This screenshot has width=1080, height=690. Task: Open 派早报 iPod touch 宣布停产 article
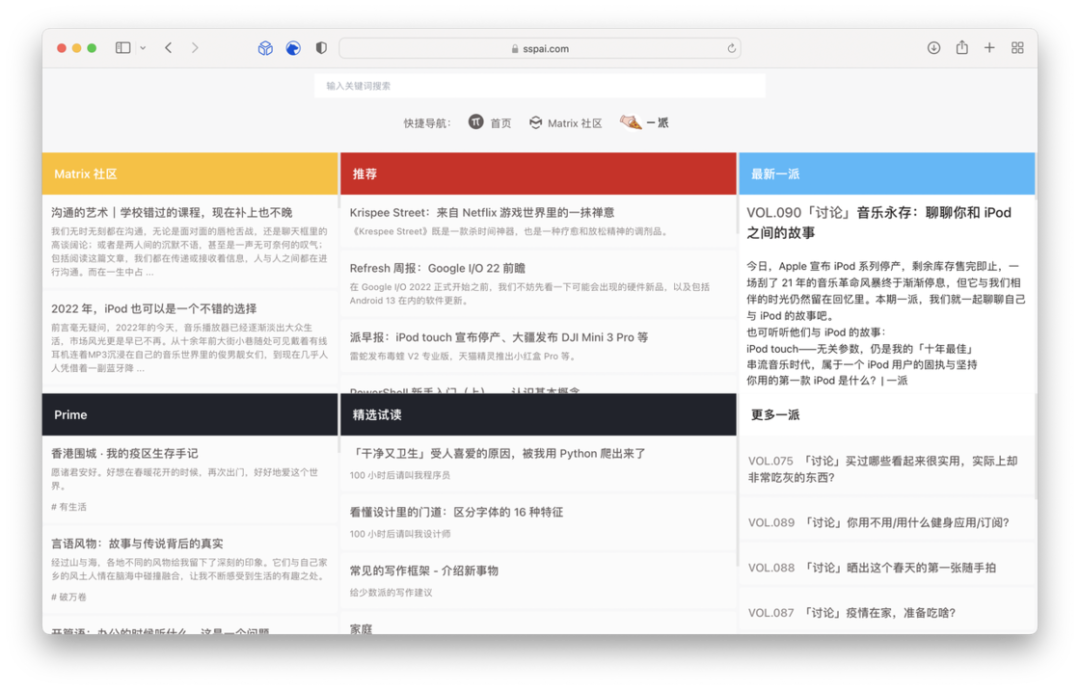(499, 337)
